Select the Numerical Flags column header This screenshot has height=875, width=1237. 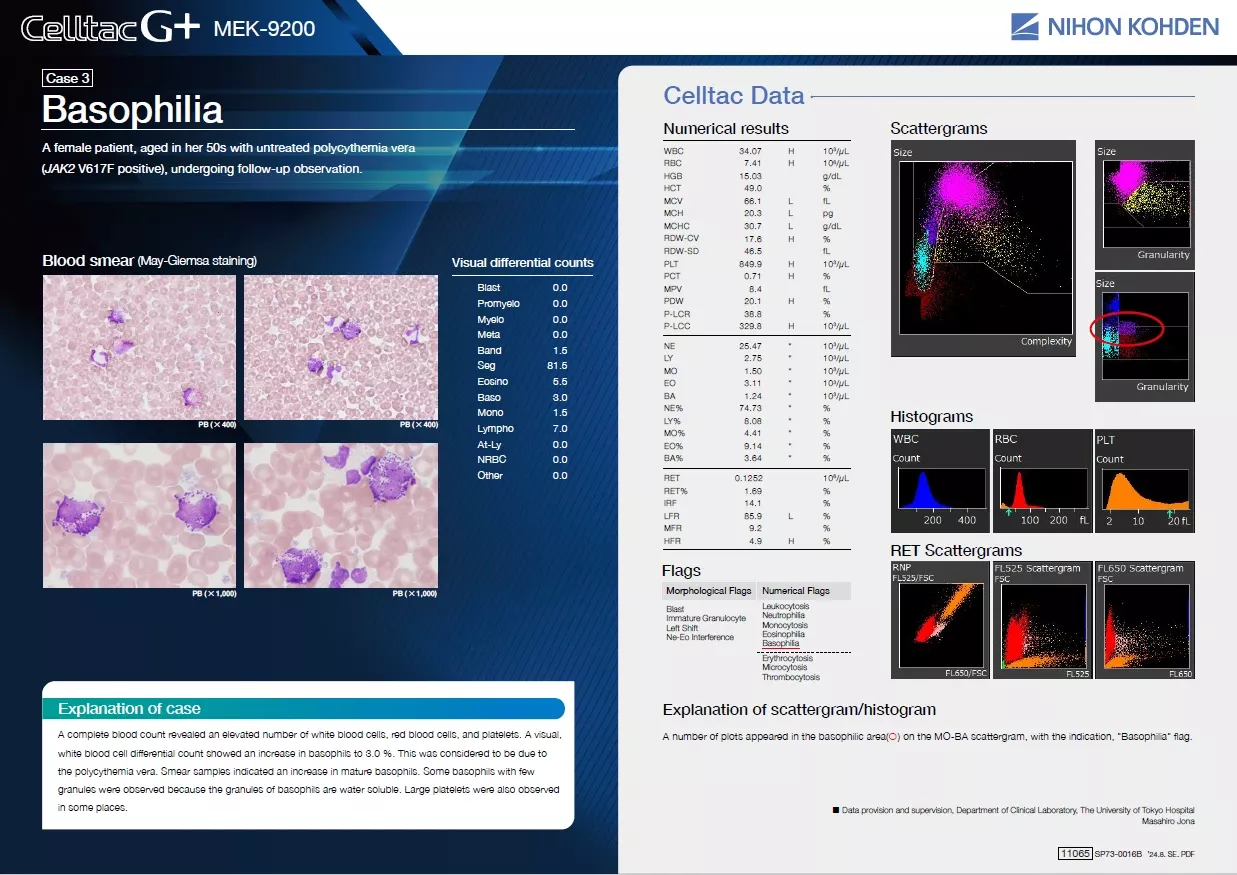pyautogui.click(x=796, y=591)
